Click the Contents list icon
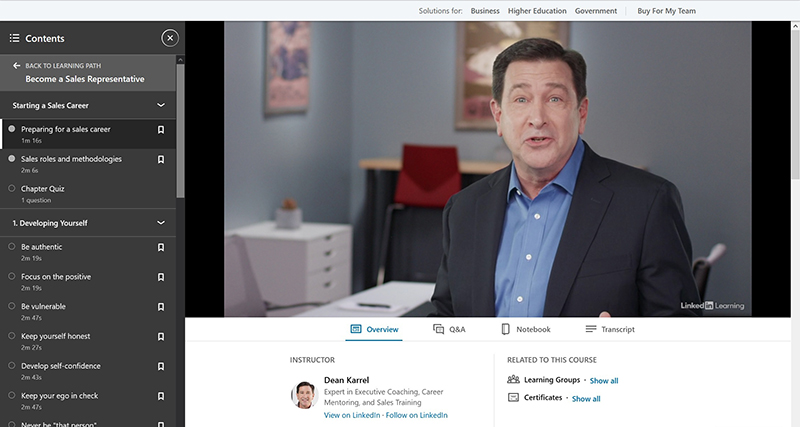The height and width of the screenshot is (427, 800). pyautogui.click(x=14, y=38)
